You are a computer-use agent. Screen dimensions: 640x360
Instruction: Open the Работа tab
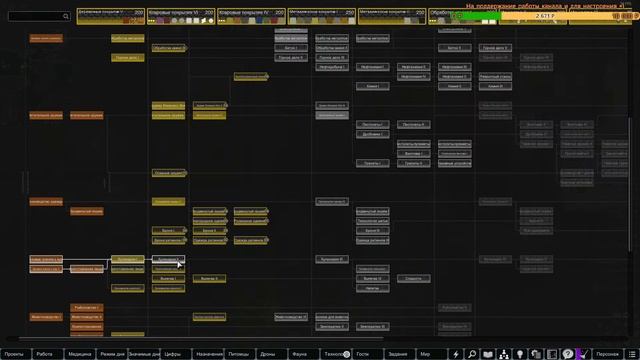coord(48,354)
